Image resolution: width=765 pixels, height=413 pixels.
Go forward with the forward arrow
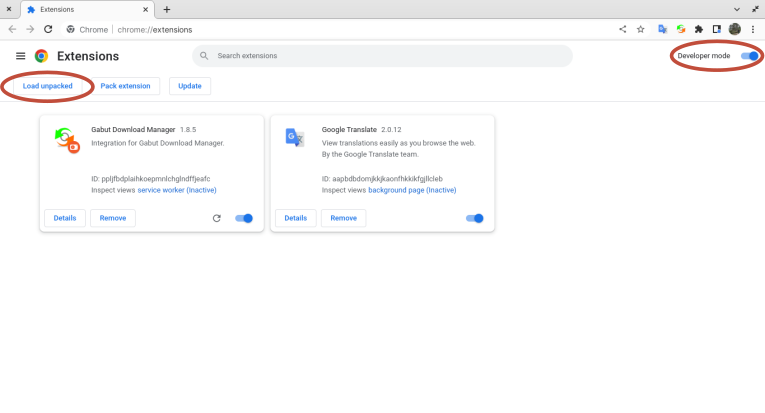[30, 29]
